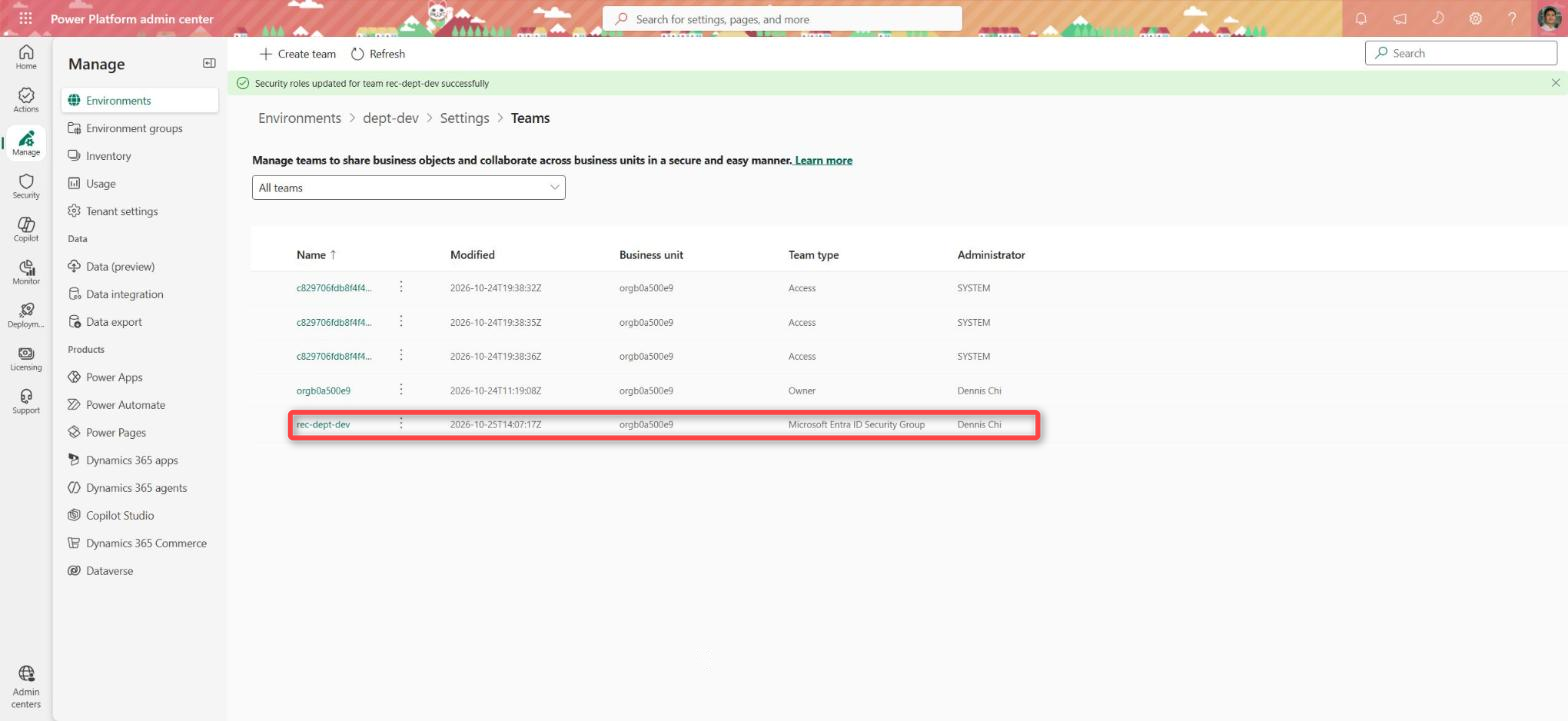Open Support in the left rail
This screenshot has height=721, width=1568.
[26, 401]
